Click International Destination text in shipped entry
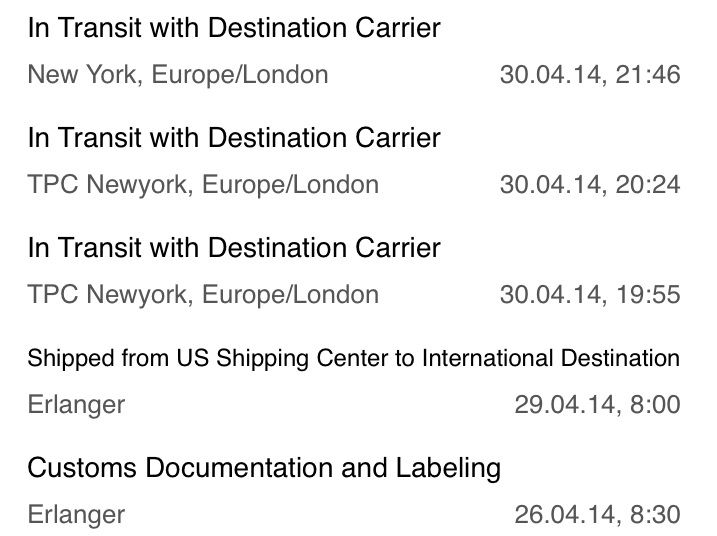The image size is (717, 536). pyautogui.click(x=551, y=358)
